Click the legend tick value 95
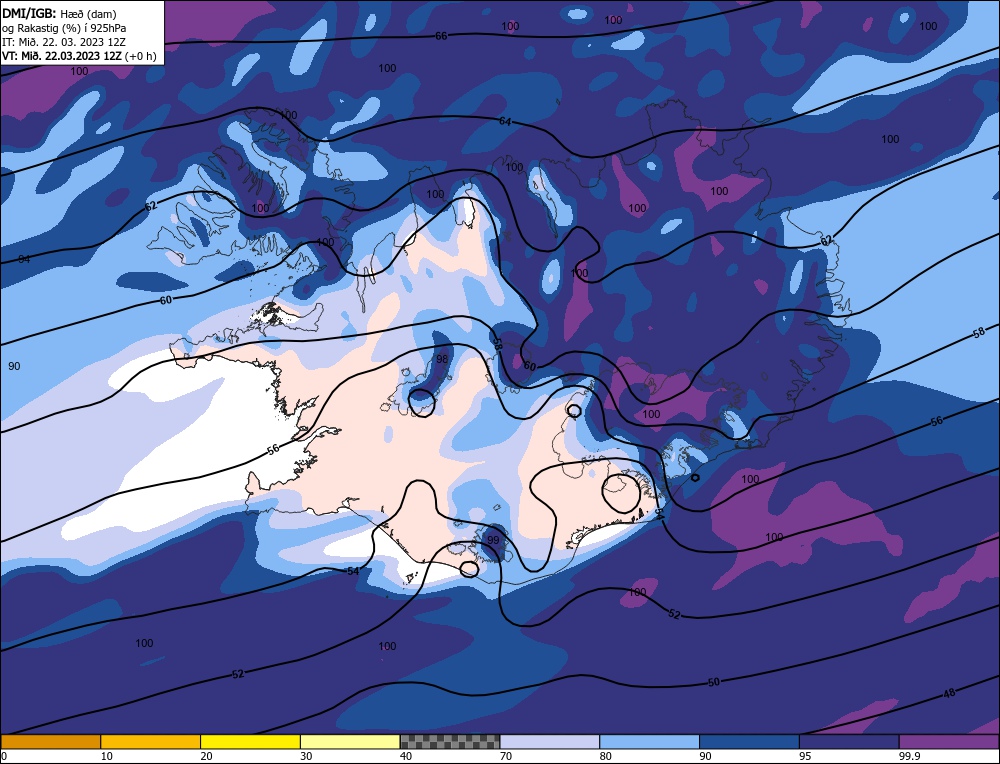 [x=805, y=756]
